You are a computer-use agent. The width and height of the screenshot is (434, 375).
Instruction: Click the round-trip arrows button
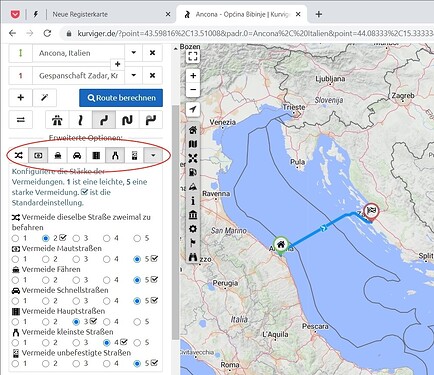click(21, 120)
